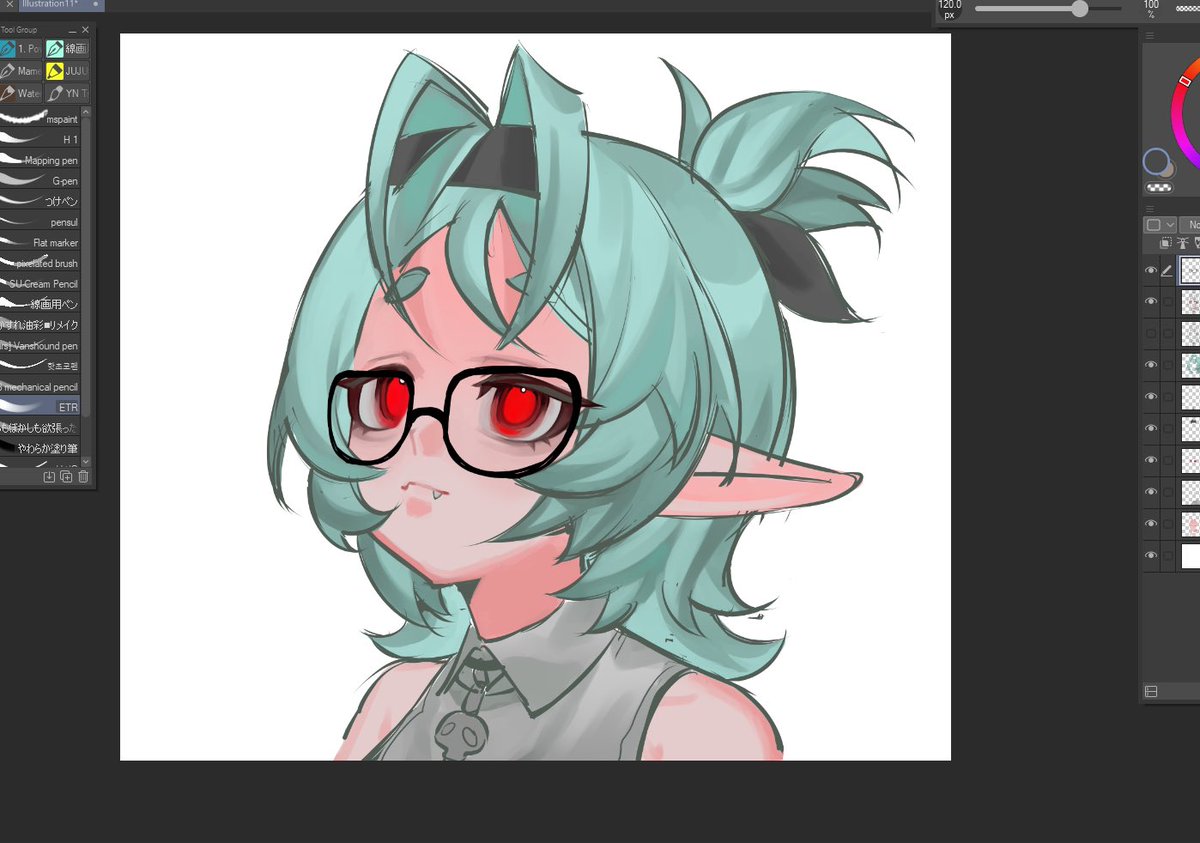
Task: Select the mechanical pencil brush
Action: pos(40,387)
